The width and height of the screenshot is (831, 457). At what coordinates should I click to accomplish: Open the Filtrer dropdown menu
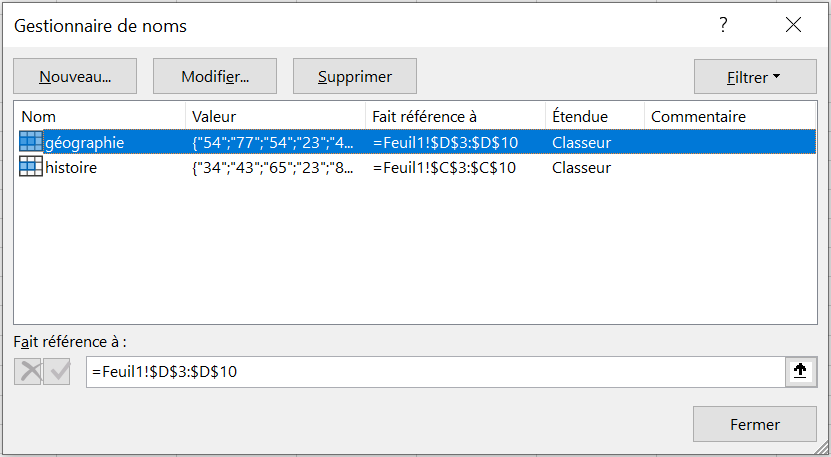click(755, 77)
